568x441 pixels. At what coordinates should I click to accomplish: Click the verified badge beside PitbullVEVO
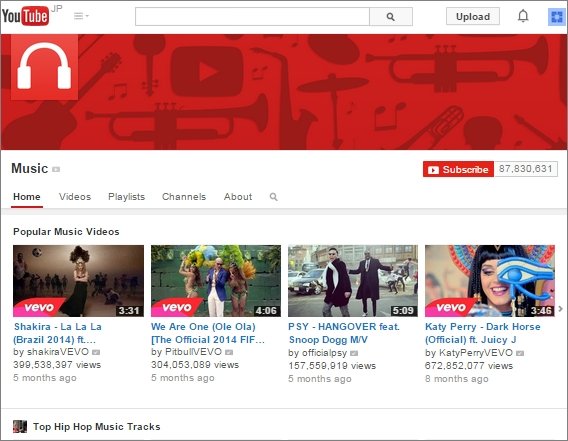point(229,352)
